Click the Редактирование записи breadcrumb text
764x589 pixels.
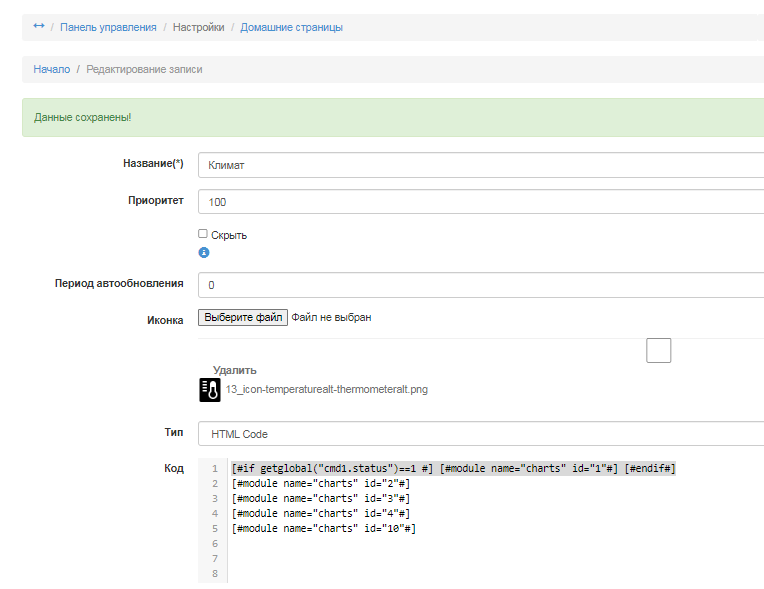coord(144,70)
